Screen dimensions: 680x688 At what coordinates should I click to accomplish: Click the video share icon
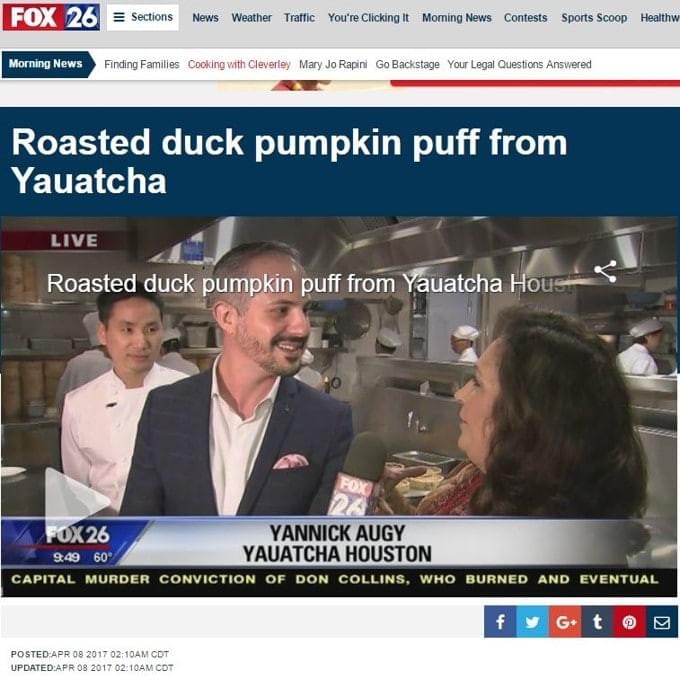coord(605,272)
